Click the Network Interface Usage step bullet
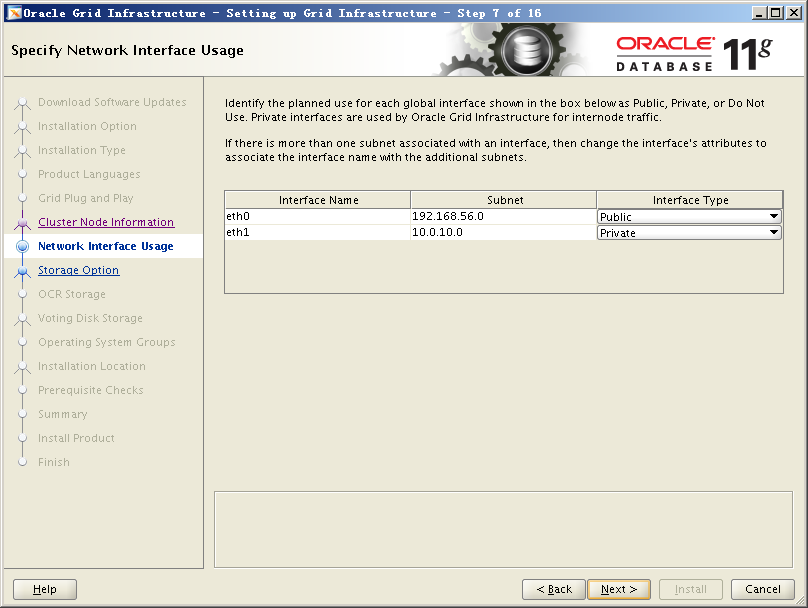Screen dimensions: 808x608 coord(22,247)
